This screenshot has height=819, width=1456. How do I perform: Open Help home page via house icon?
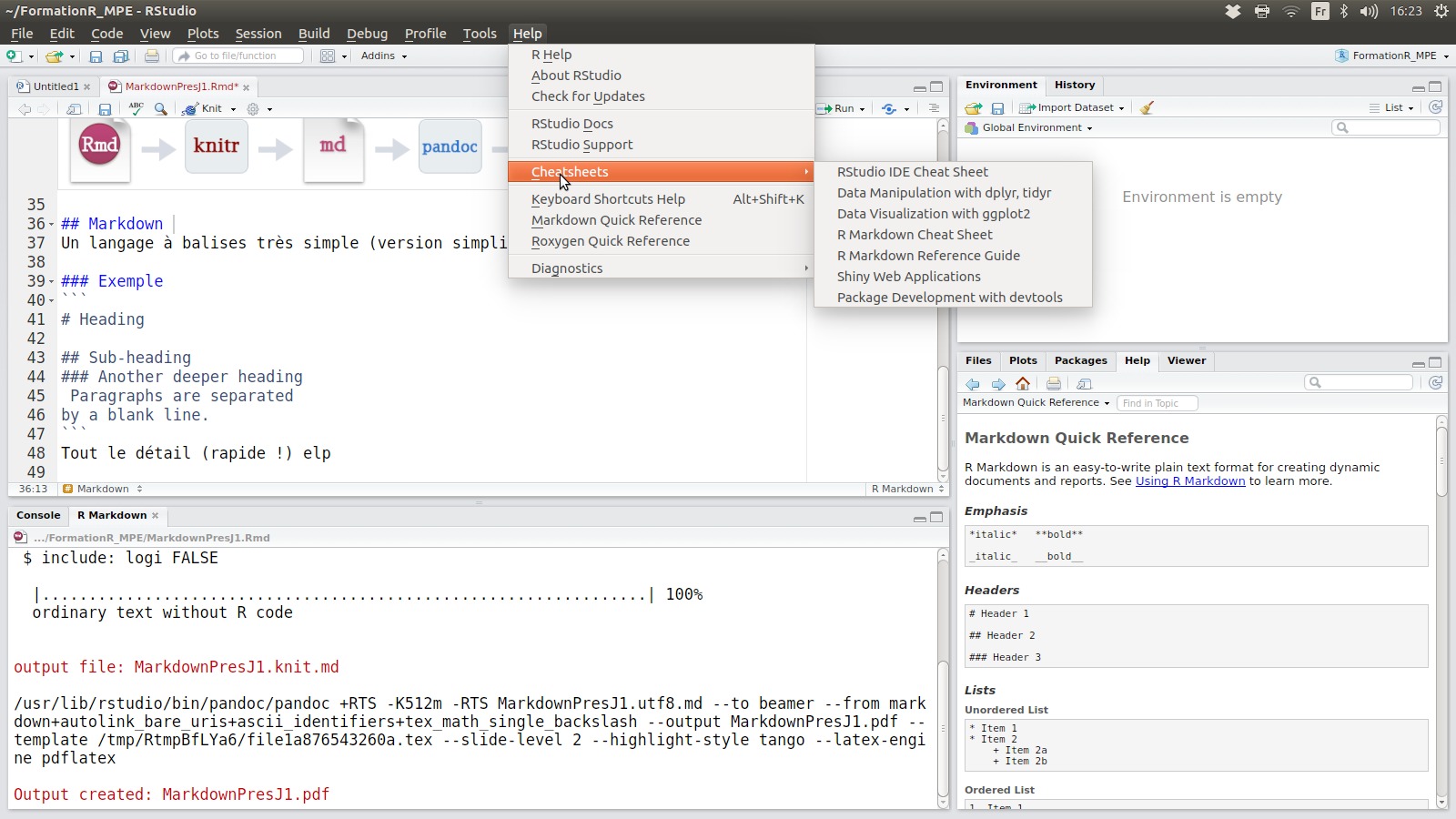click(x=1023, y=383)
